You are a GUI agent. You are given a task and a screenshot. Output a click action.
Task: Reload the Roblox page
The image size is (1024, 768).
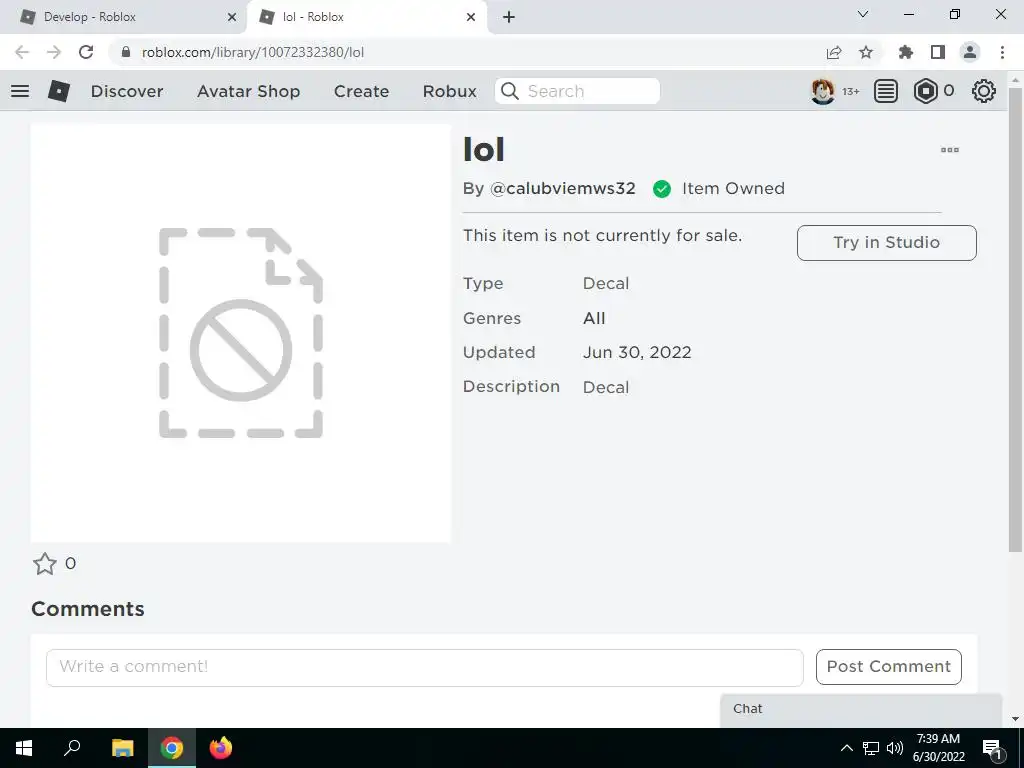click(x=86, y=52)
